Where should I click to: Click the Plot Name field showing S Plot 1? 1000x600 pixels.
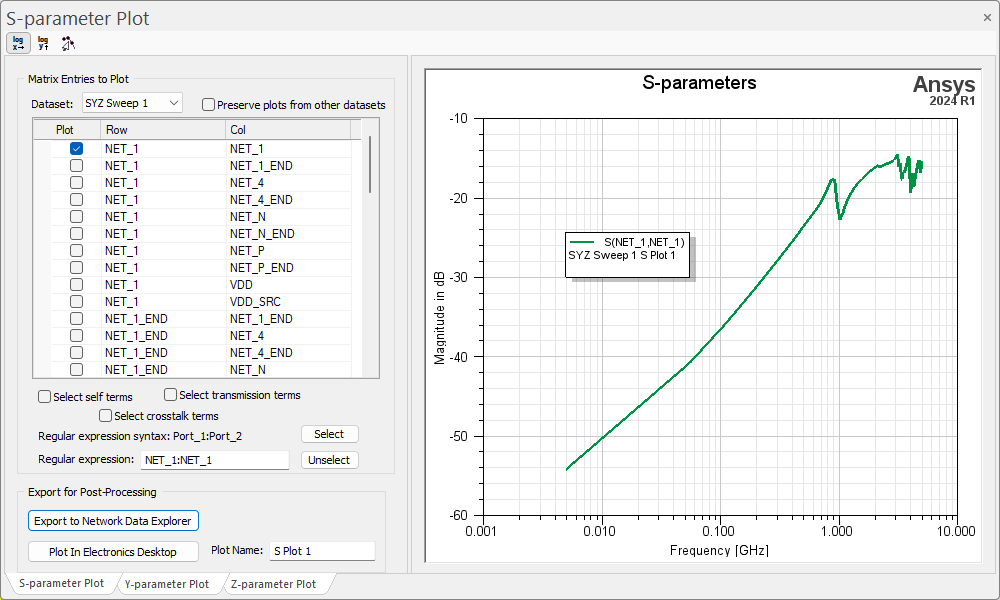(x=322, y=551)
